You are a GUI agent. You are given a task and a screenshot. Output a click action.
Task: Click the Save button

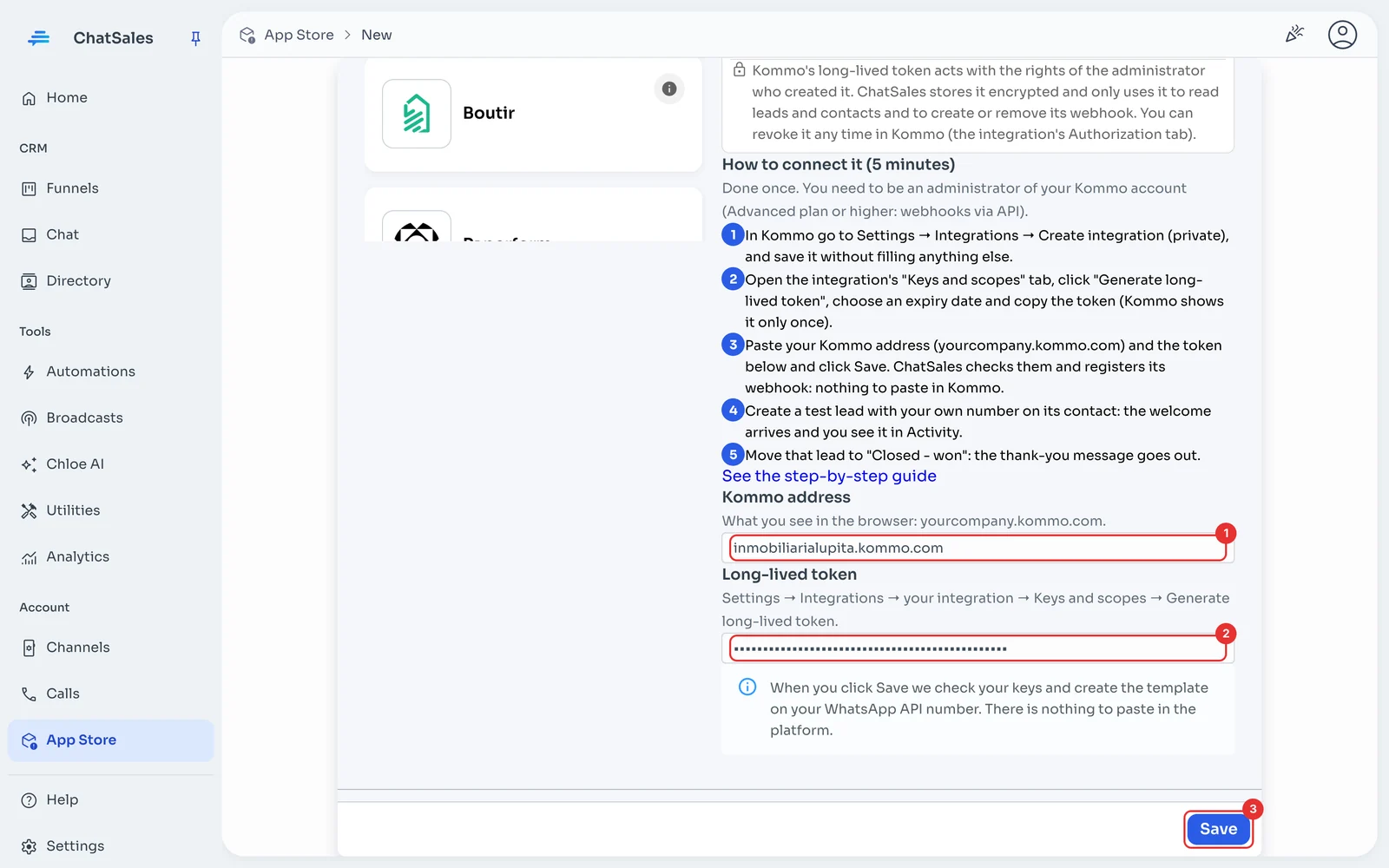[1218, 829]
